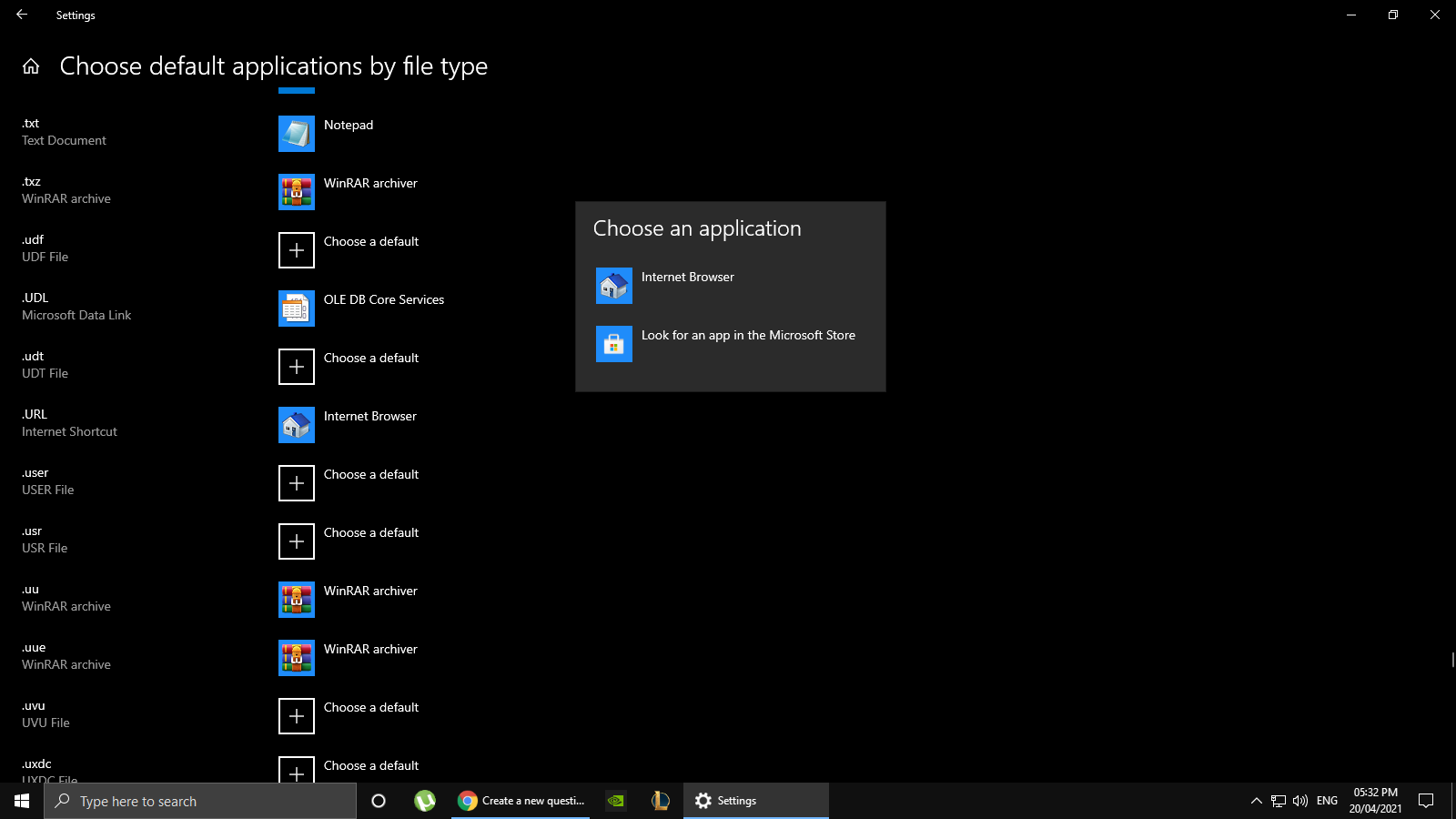Viewport: 1456px width, 819px height.
Task: Open the network status tray icon
Action: pos(1279,801)
